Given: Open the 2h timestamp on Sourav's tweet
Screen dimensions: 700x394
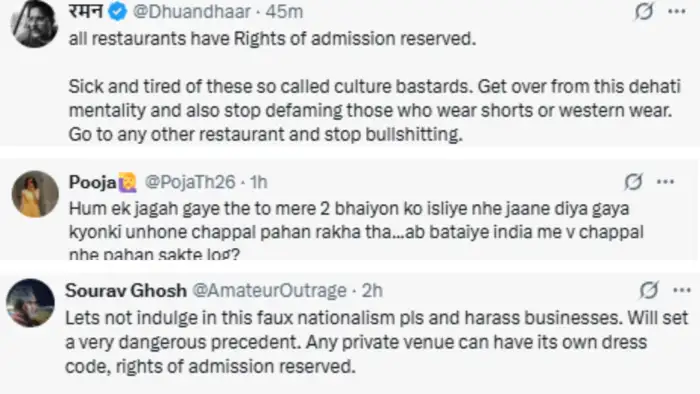Looking at the screenshot, I should (x=372, y=291).
